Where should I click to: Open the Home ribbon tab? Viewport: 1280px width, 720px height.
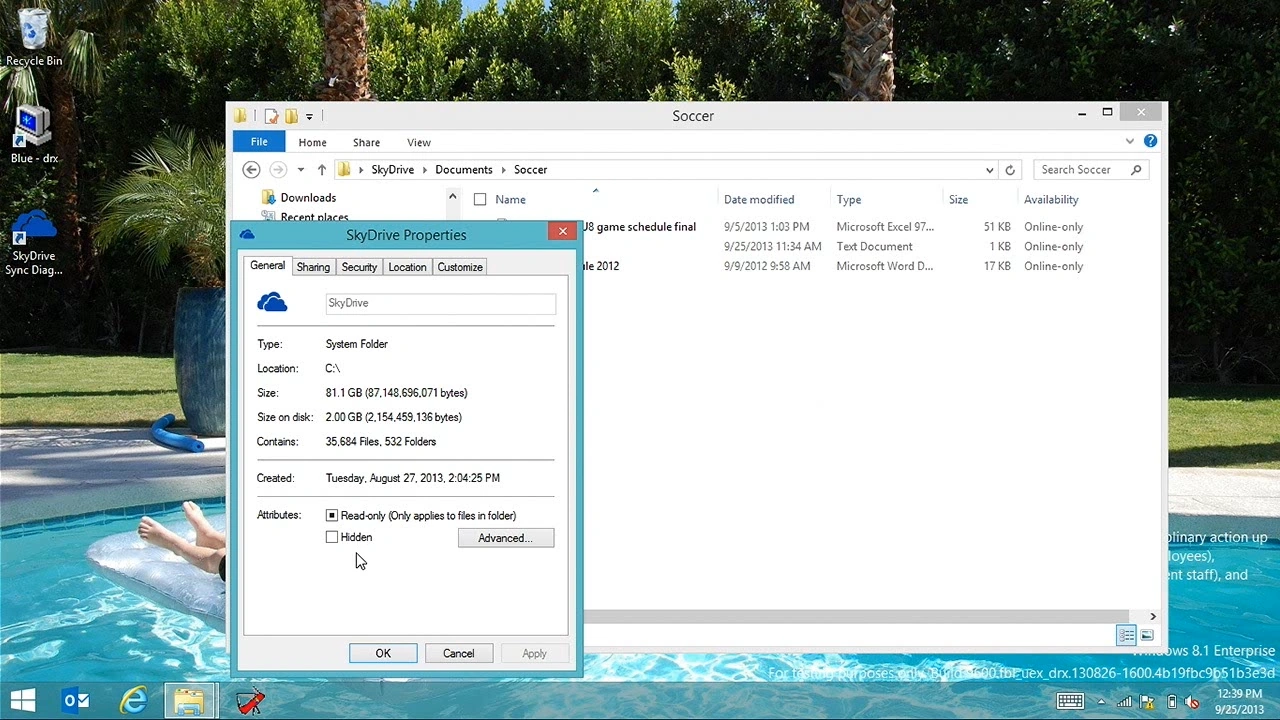coord(312,142)
